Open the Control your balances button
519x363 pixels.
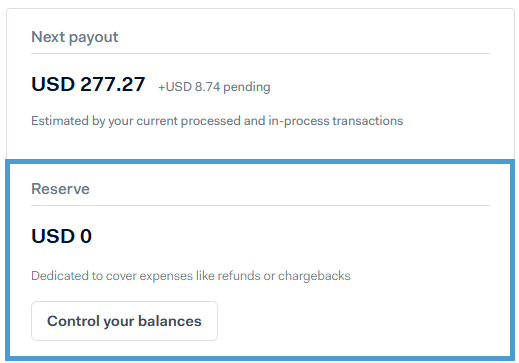tap(124, 321)
